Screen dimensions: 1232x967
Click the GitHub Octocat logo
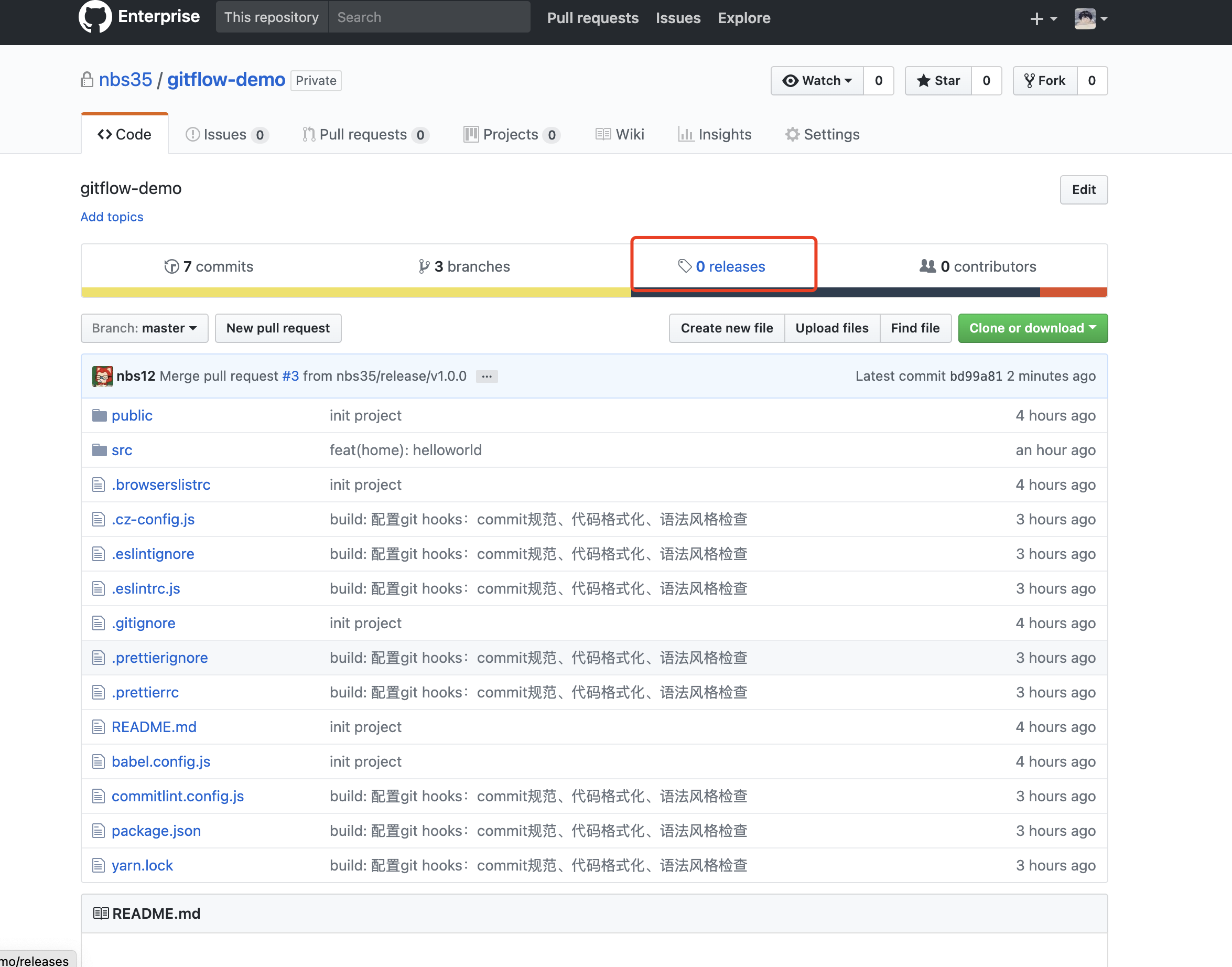[95, 16]
